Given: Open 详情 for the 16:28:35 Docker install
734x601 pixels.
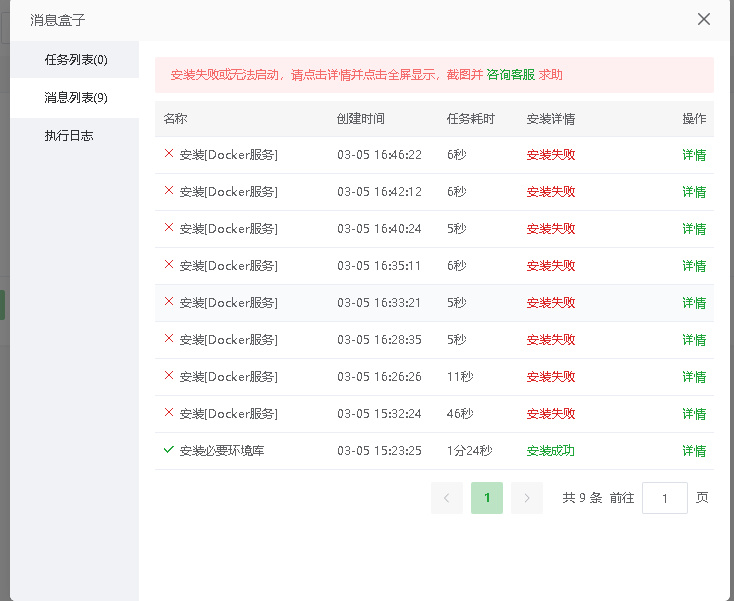Looking at the screenshot, I should click(x=694, y=340).
